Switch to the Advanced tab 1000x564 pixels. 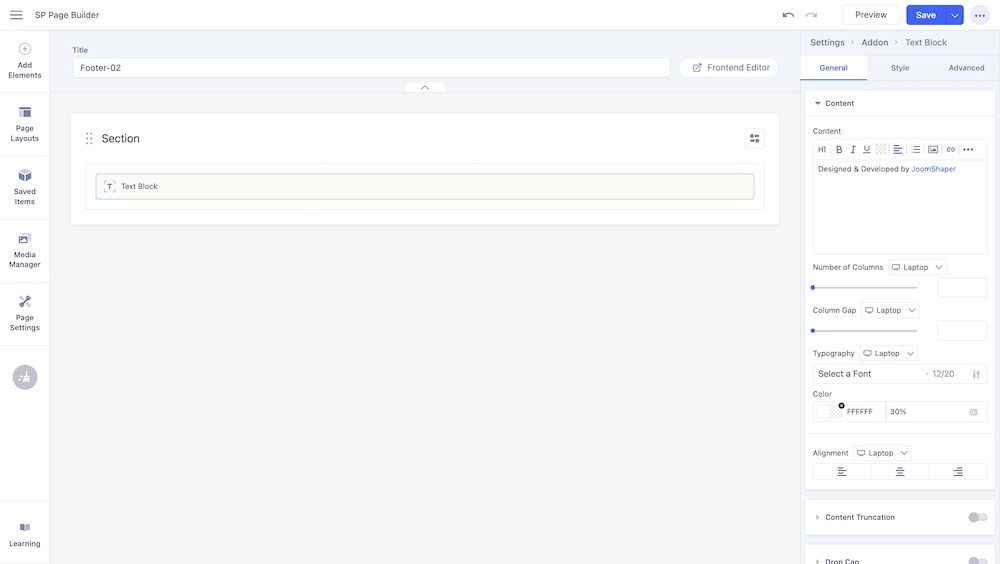(966, 68)
